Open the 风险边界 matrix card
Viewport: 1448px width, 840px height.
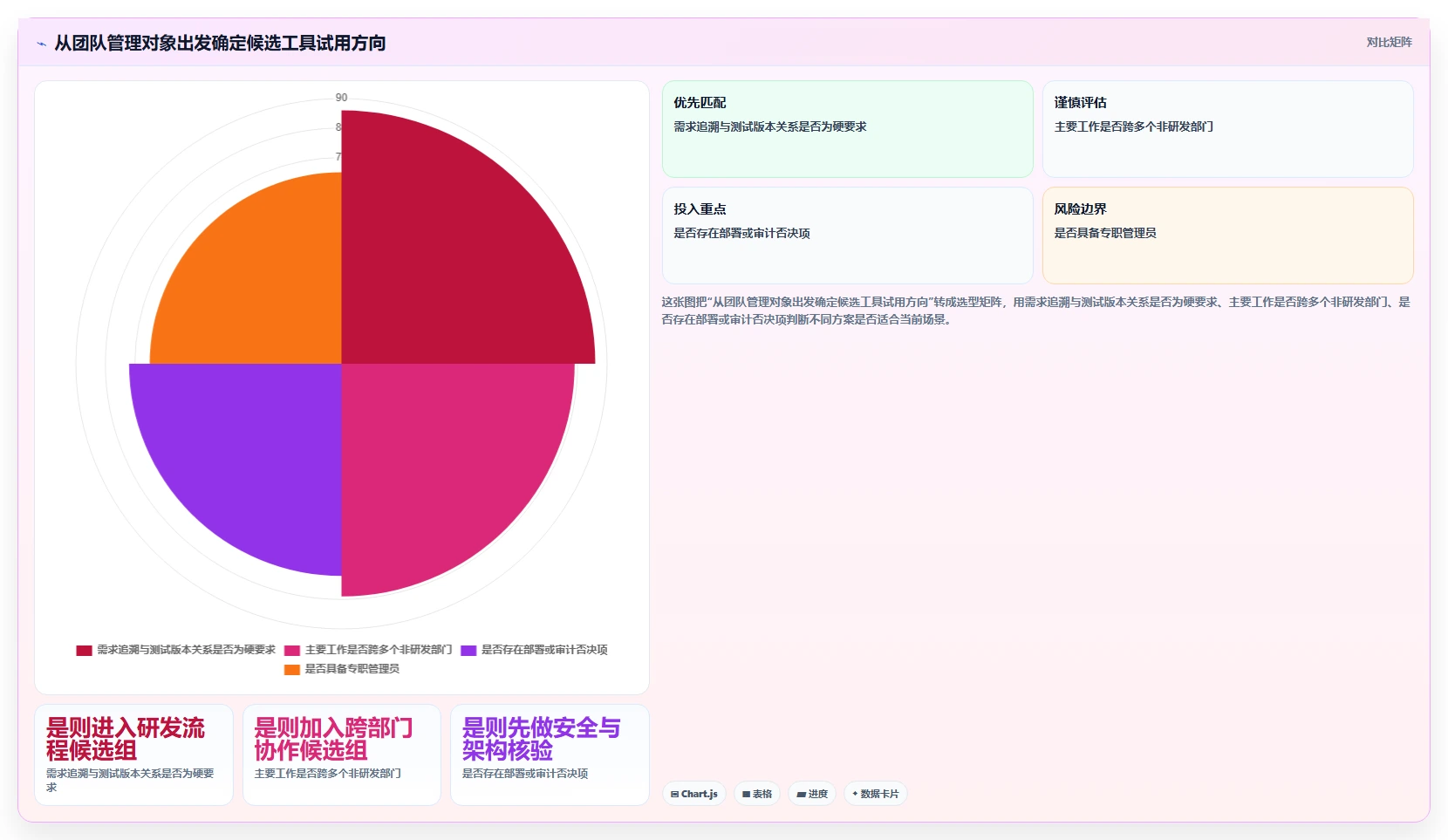click(1228, 236)
